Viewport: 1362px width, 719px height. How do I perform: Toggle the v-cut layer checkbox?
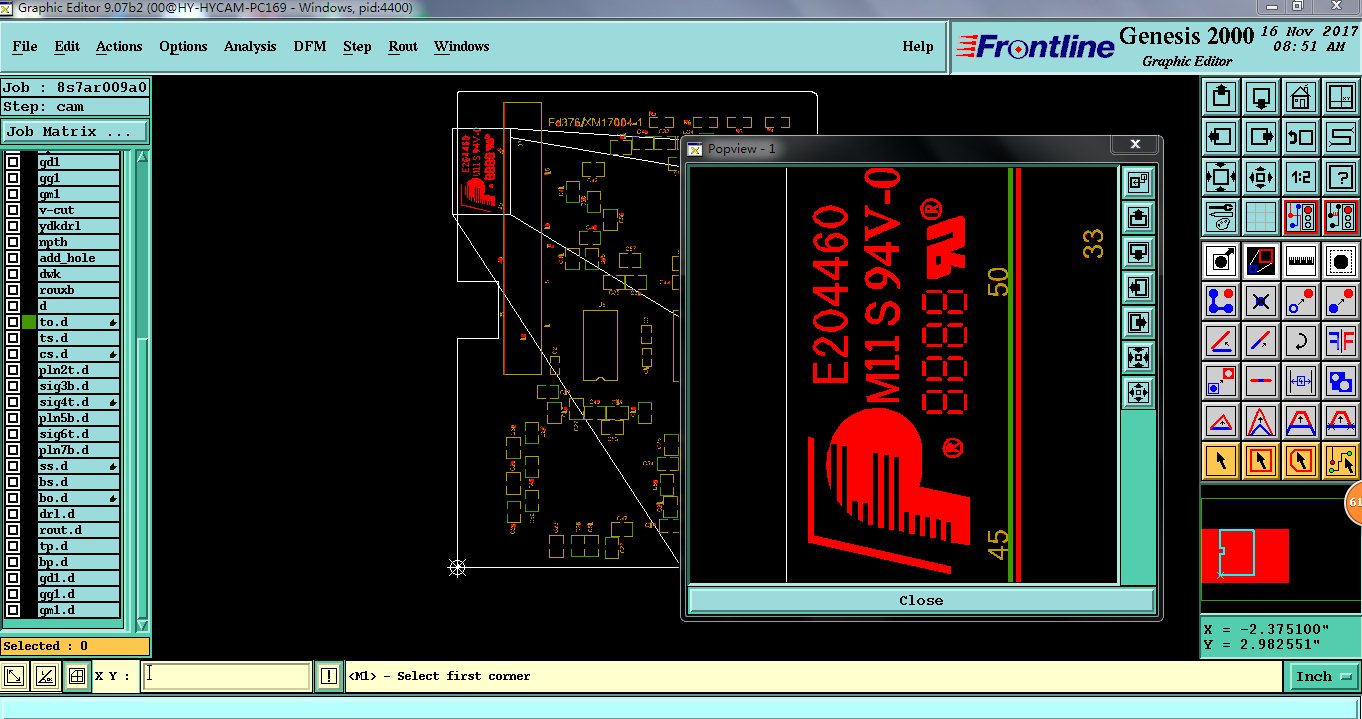click(x=13, y=210)
